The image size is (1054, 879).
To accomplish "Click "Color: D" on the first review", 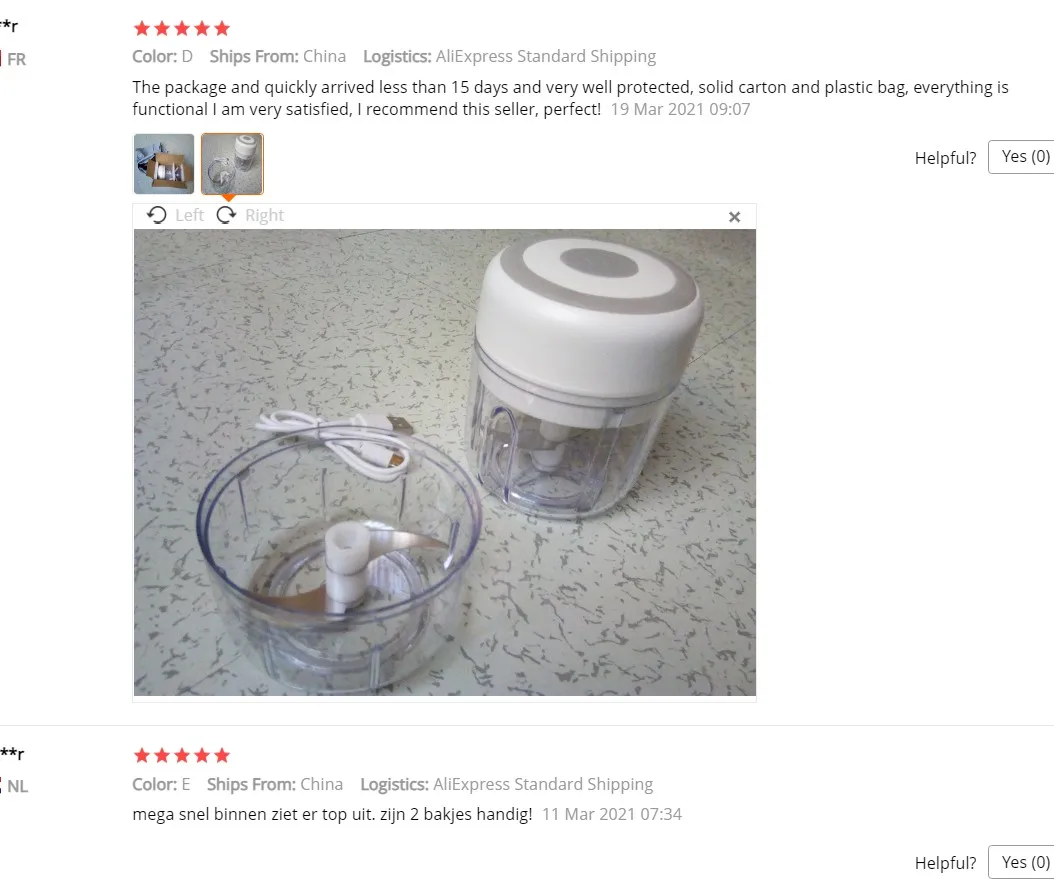I will click(x=163, y=56).
